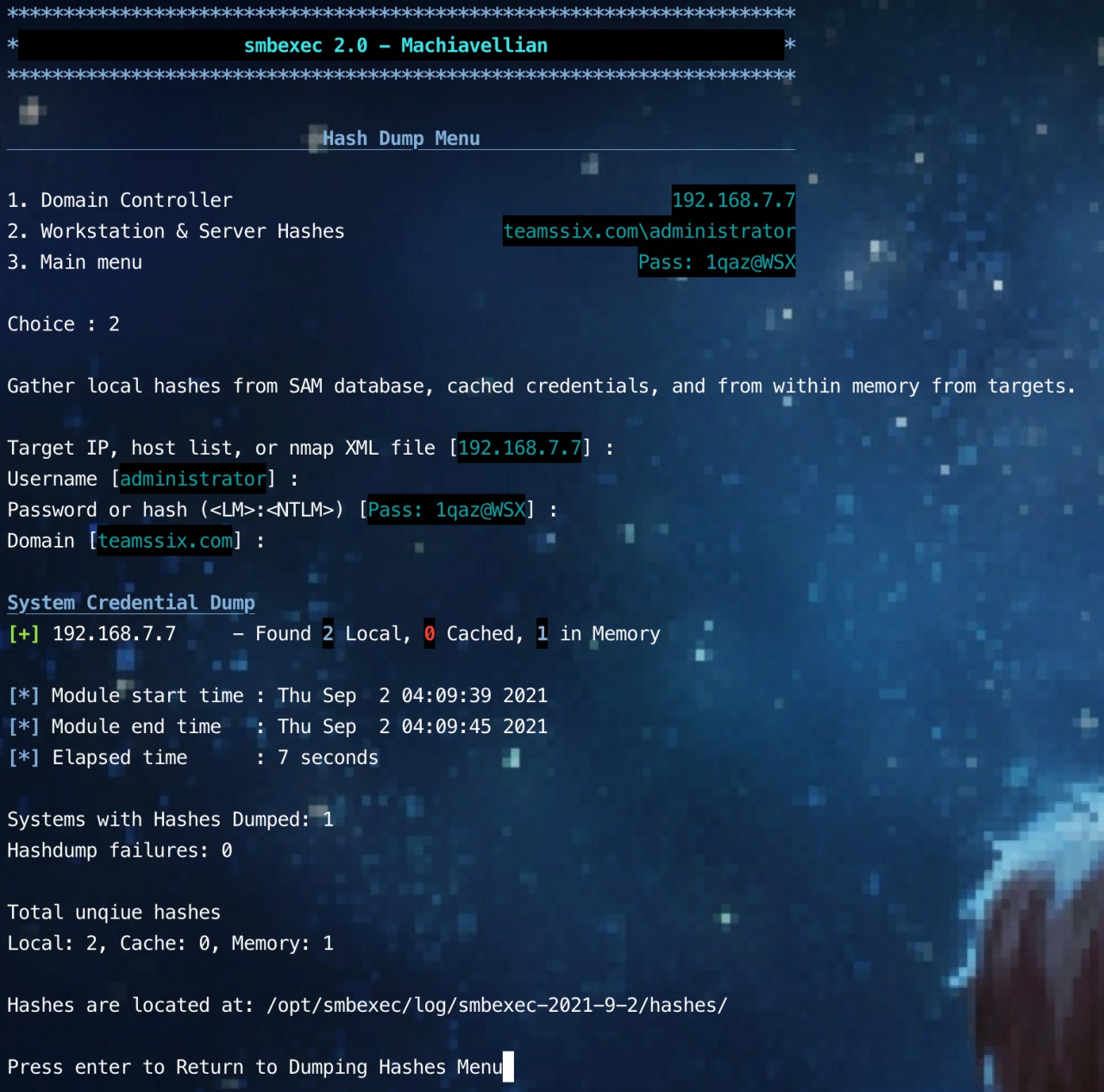This screenshot has width=1104, height=1092.
Task: Click "Systems with Hashes Dumped: 1" summary line
Action: (x=171, y=819)
